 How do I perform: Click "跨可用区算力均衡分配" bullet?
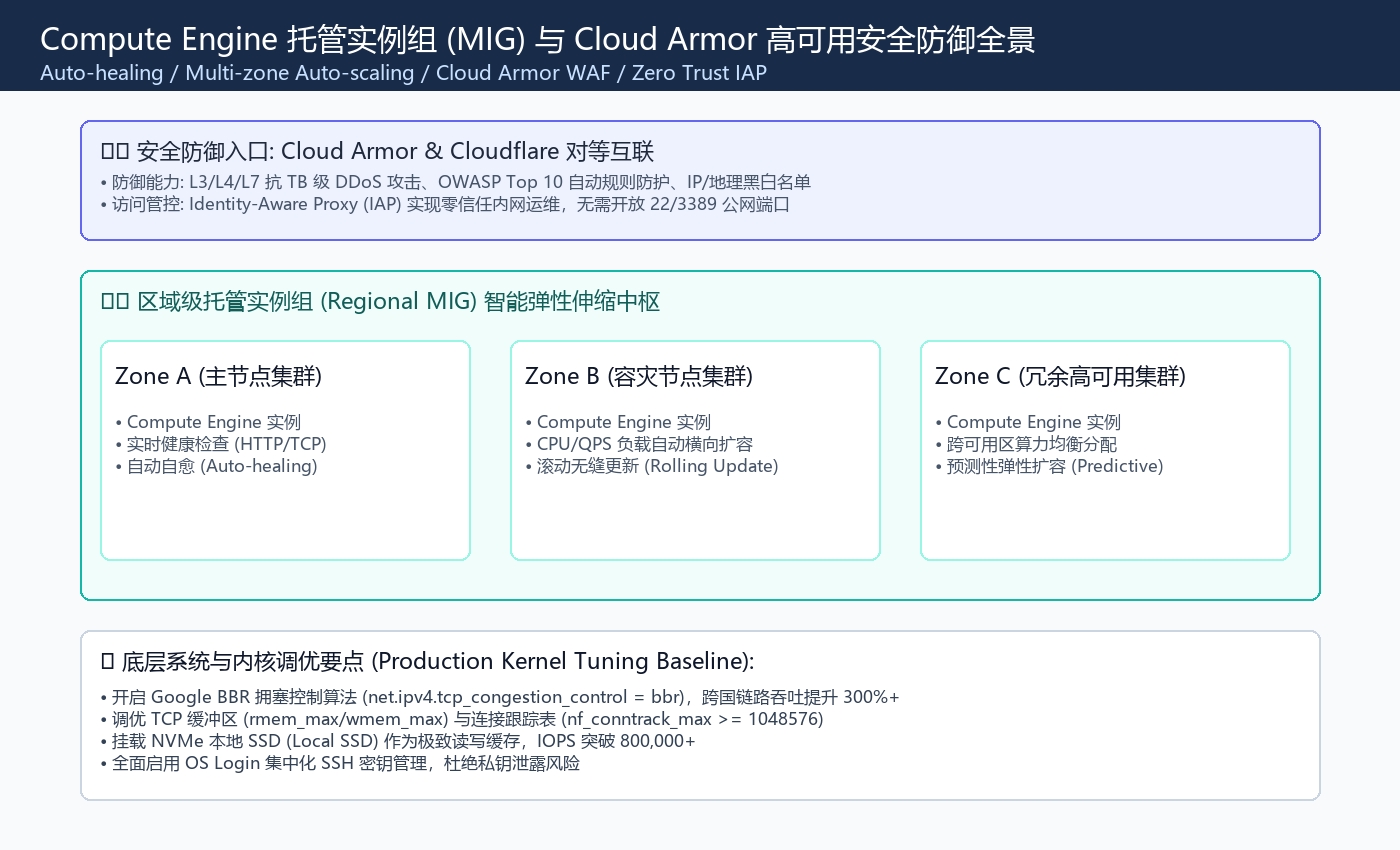tap(1026, 444)
